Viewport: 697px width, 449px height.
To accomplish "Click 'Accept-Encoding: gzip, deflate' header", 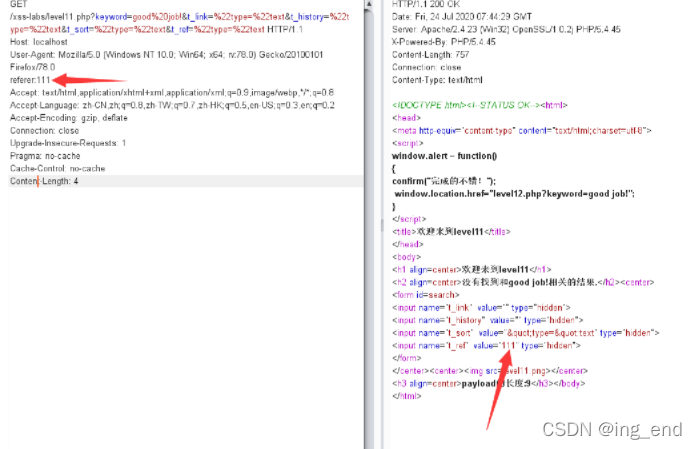I will 68,118.
